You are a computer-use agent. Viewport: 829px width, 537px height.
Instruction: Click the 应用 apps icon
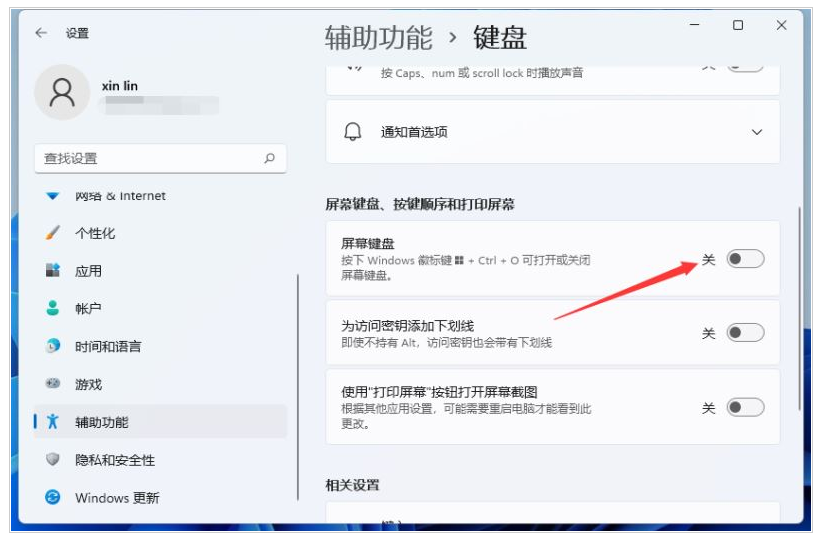(x=53, y=271)
